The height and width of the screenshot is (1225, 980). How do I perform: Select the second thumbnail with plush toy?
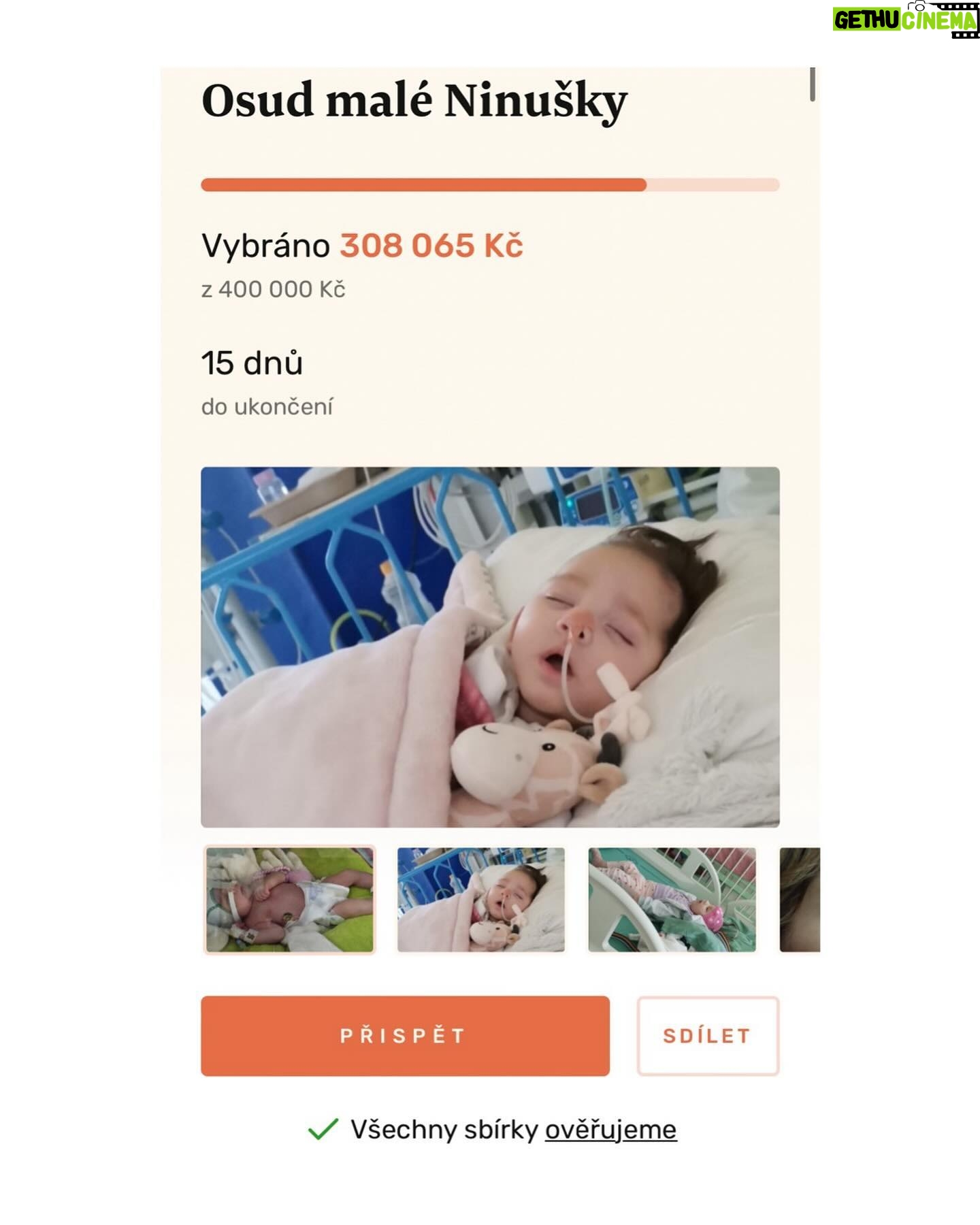(481, 900)
